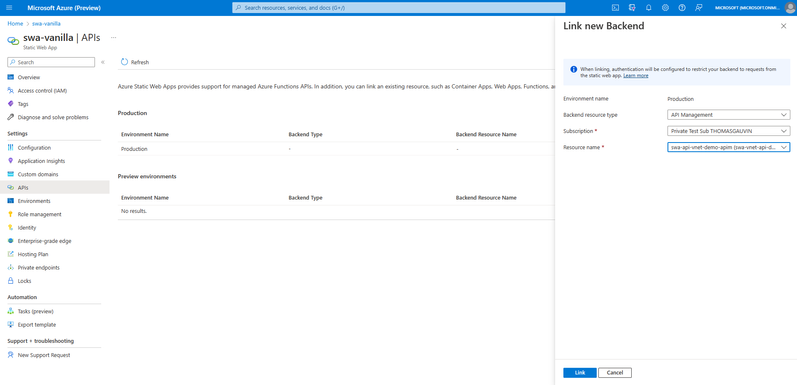Screen dimensions: 797x385
Task: Click the Link button
Action: click(x=580, y=373)
